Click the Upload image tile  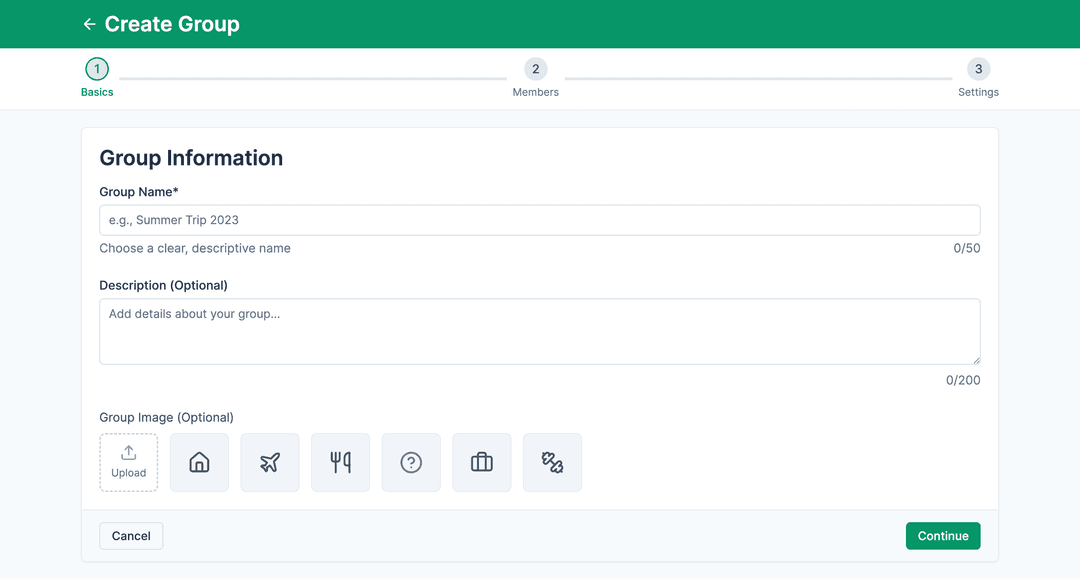(129, 462)
